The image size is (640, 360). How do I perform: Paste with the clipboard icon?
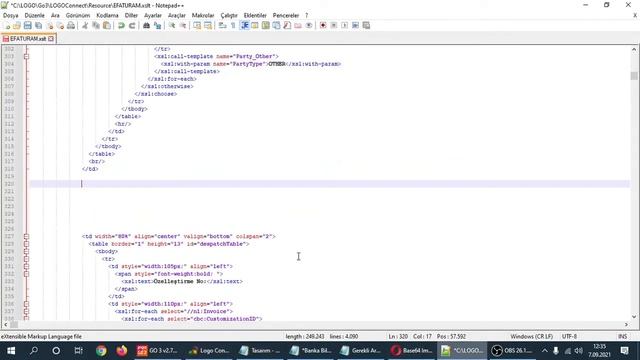pyautogui.click(x=107, y=26)
